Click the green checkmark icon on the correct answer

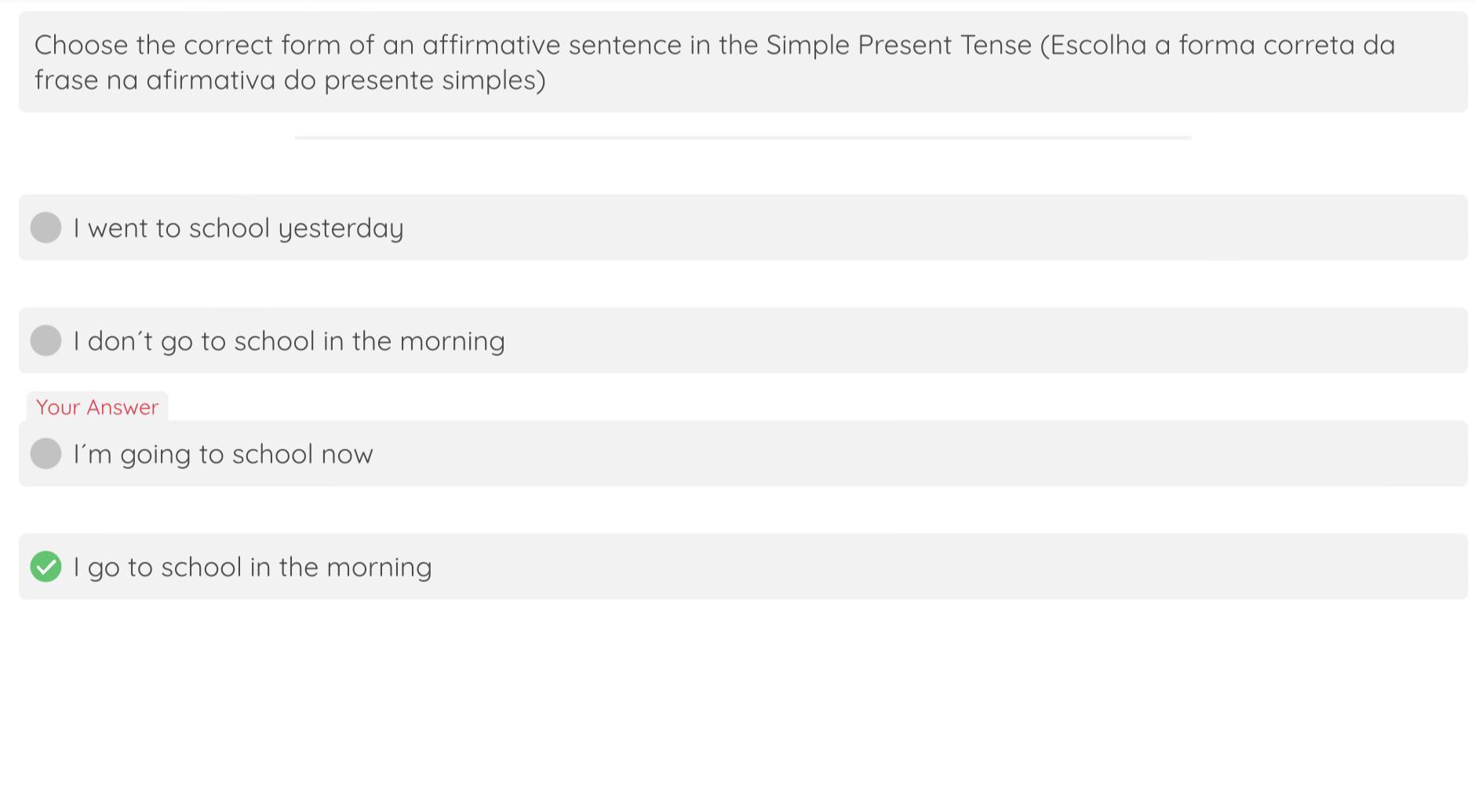46,566
